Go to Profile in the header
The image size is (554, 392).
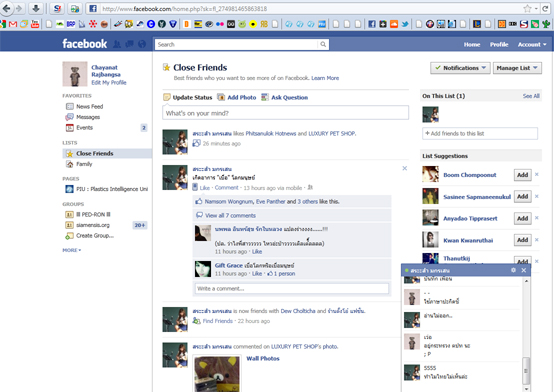(499, 45)
